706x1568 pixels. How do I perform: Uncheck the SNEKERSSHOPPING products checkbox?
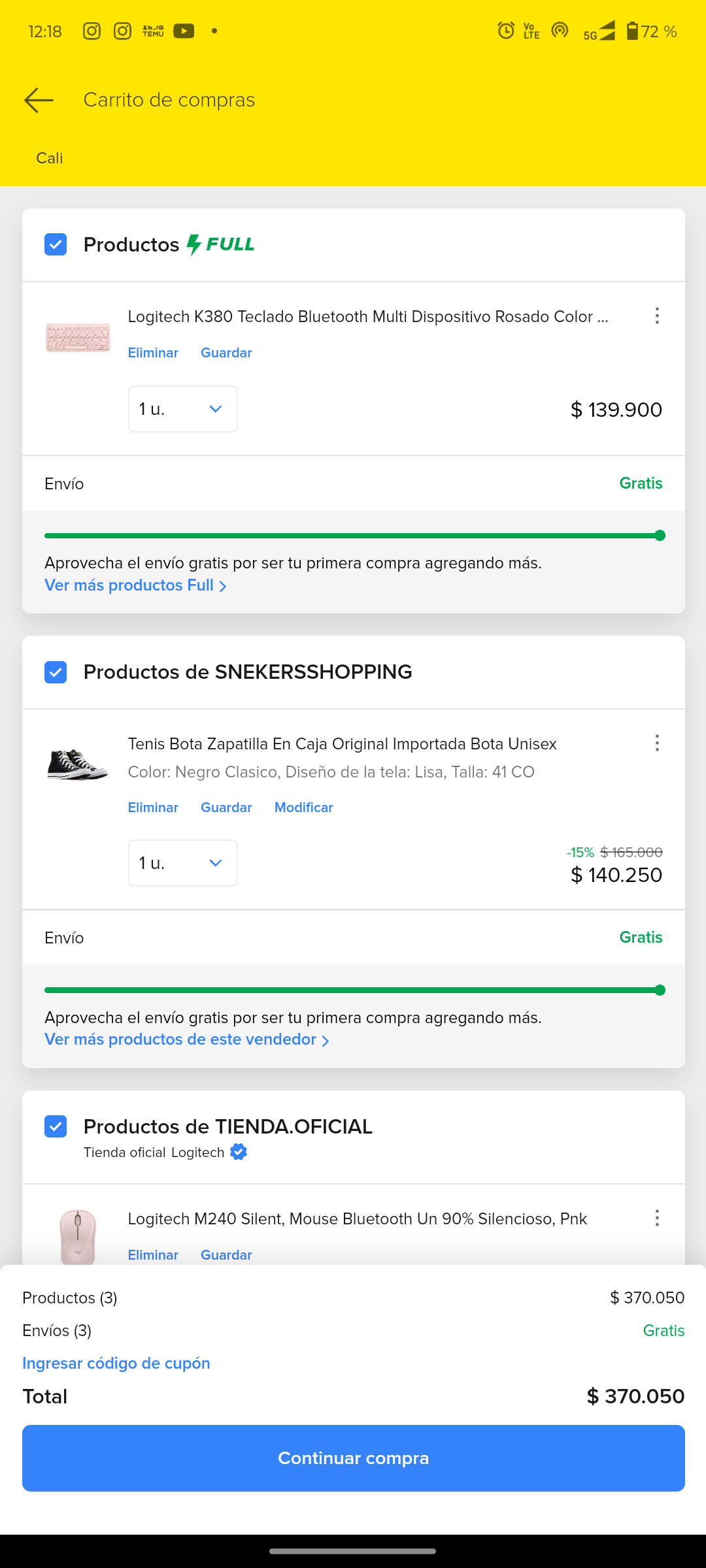pyautogui.click(x=56, y=672)
